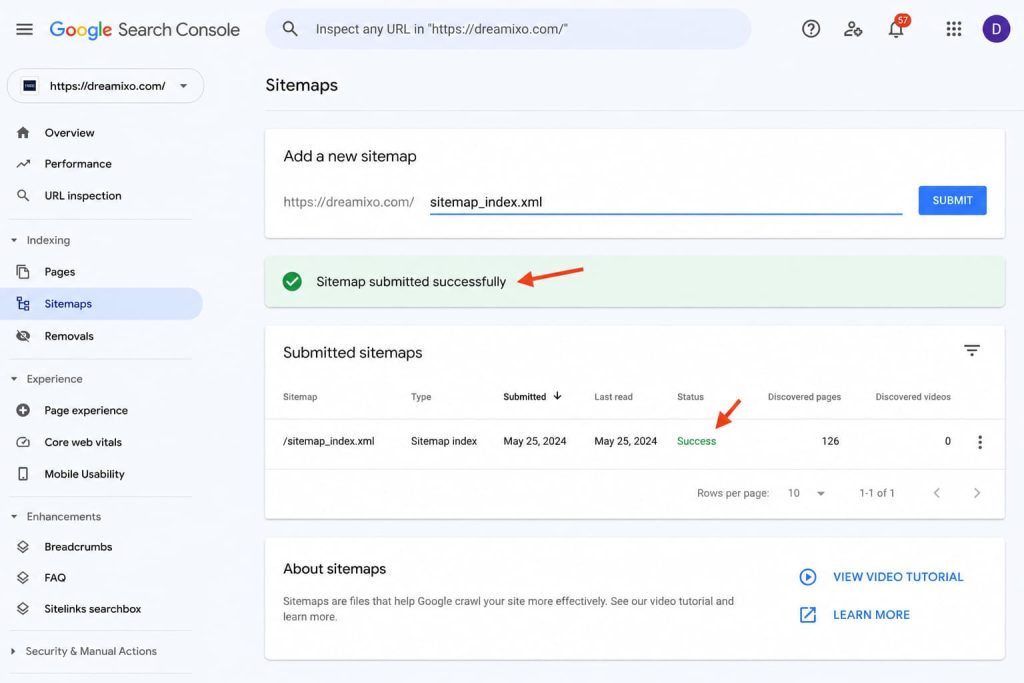The image size is (1024, 683).
Task: Click the Breadcrumbs layers icon
Action: tap(23, 547)
